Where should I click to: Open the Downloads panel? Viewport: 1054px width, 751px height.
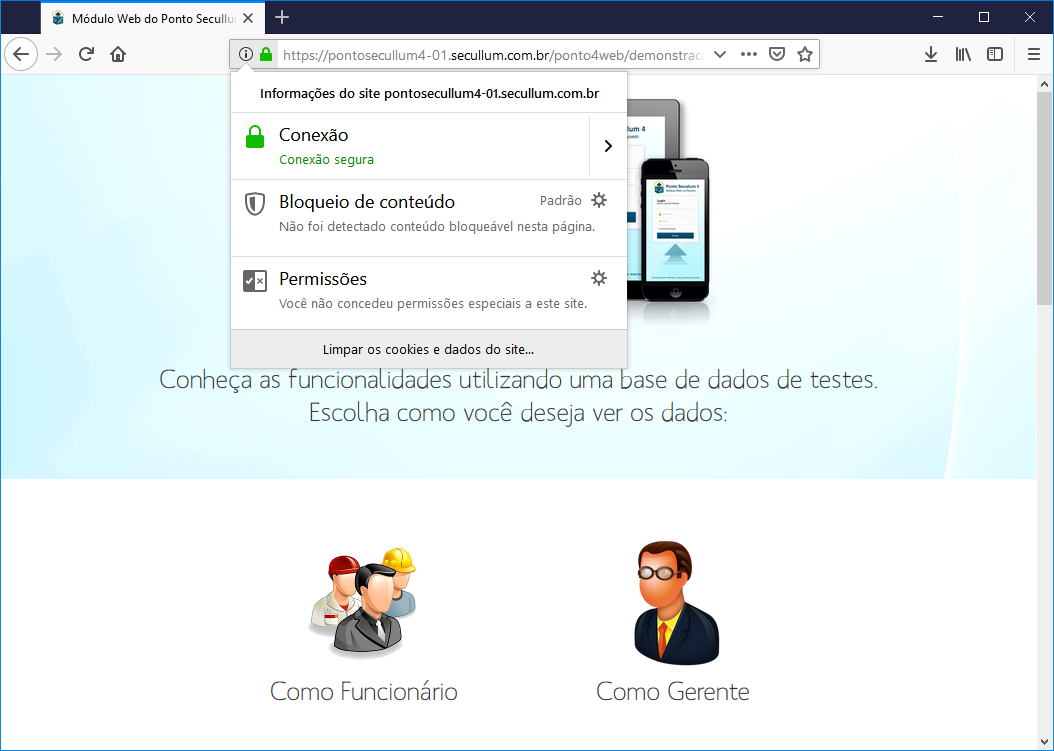[930, 54]
